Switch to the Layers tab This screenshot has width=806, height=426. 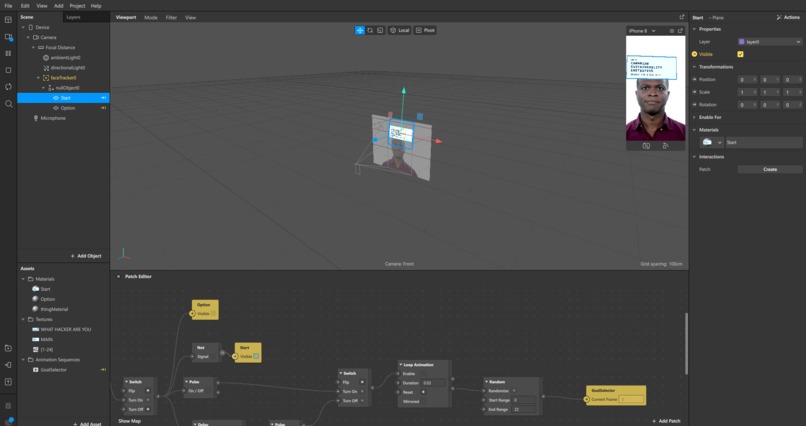click(74, 17)
